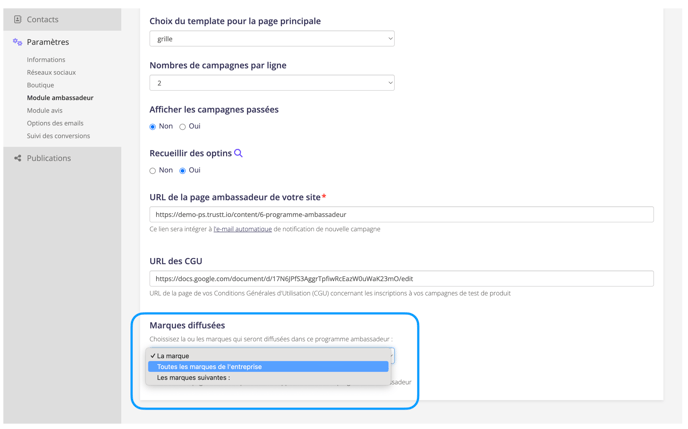Open the campagnes par ligne dropdown

point(271,83)
